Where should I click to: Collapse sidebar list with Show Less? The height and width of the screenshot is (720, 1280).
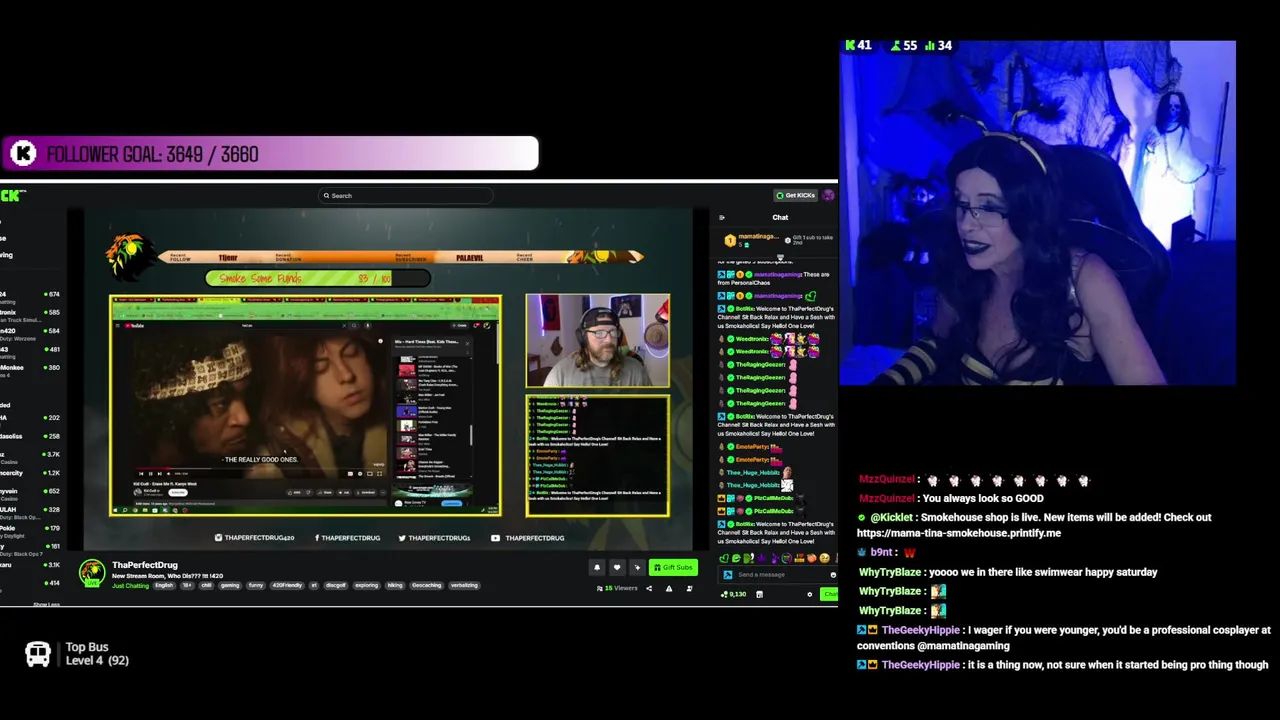tap(46, 604)
